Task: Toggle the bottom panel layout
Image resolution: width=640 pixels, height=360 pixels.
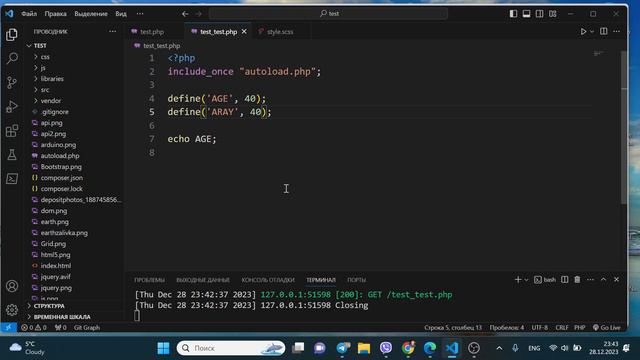Action: [x=527, y=13]
